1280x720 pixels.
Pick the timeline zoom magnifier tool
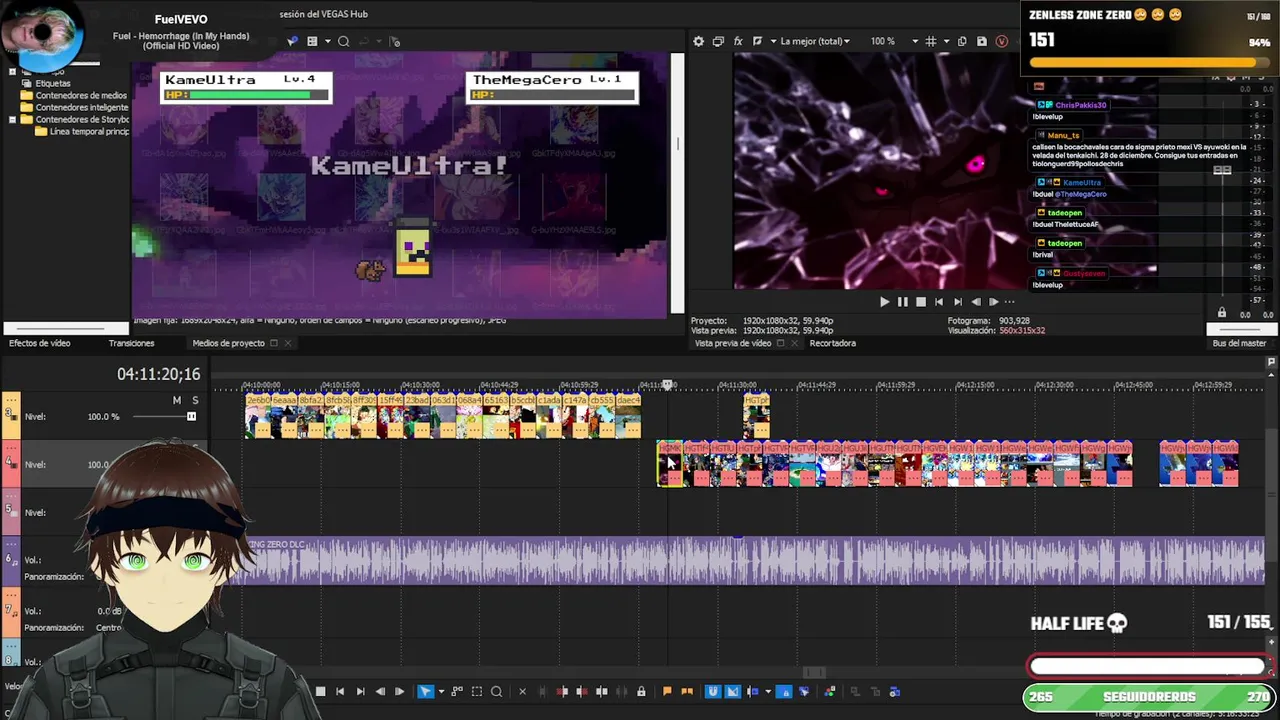[x=496, y=691]
